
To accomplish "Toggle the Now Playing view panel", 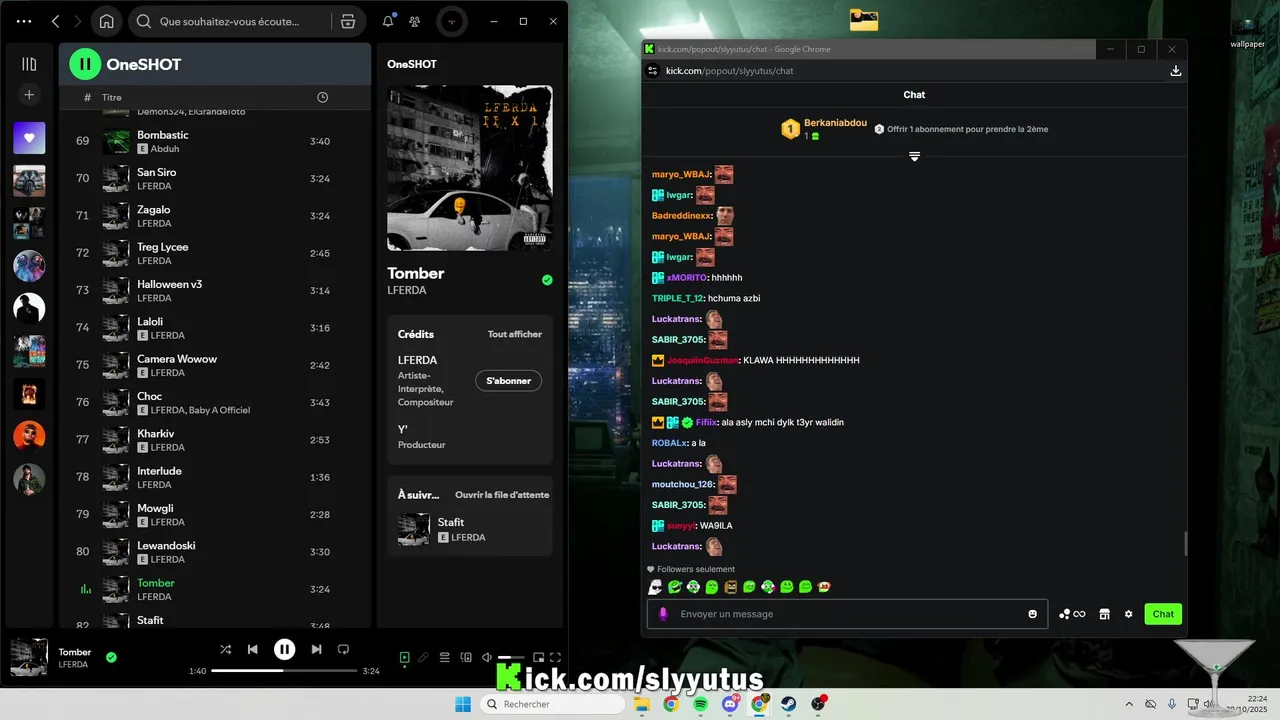I will (x=404, y=657).
